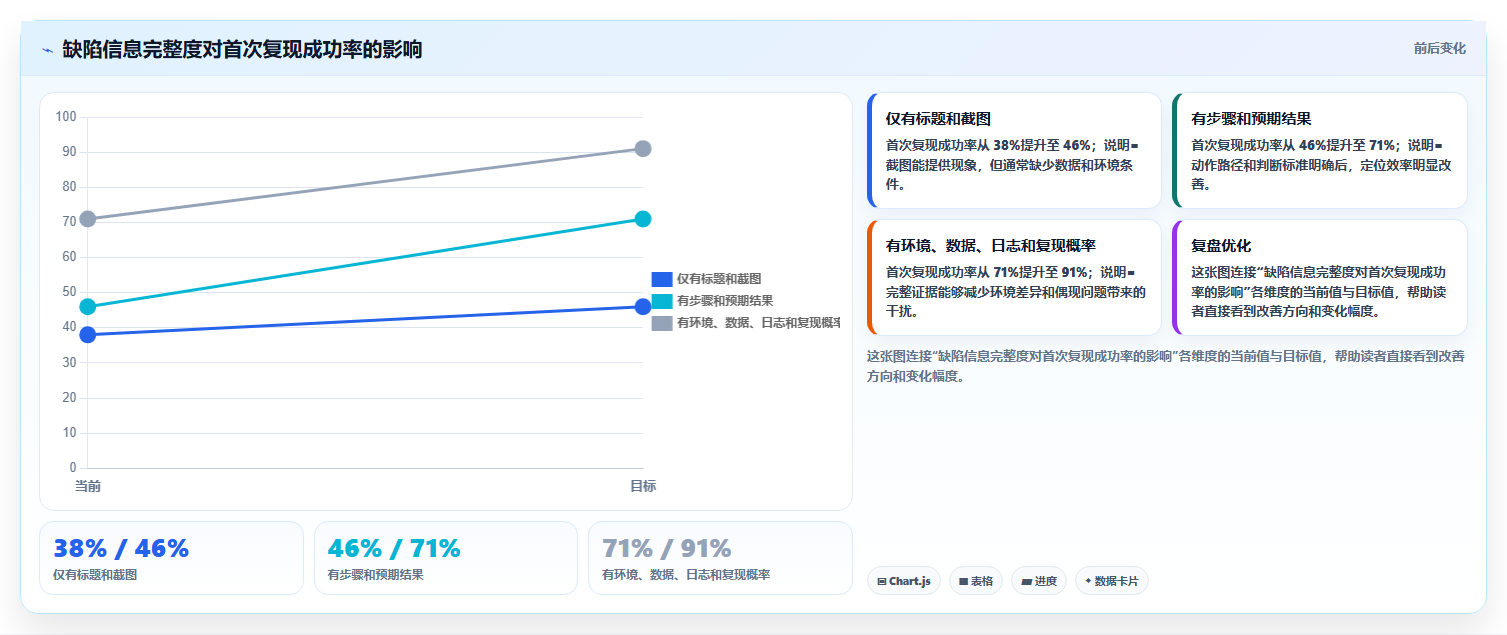The image size is (1507, 635).
Task: Click the 有步骤和预期结果 legend label
Action: click(x=725, y=301)
